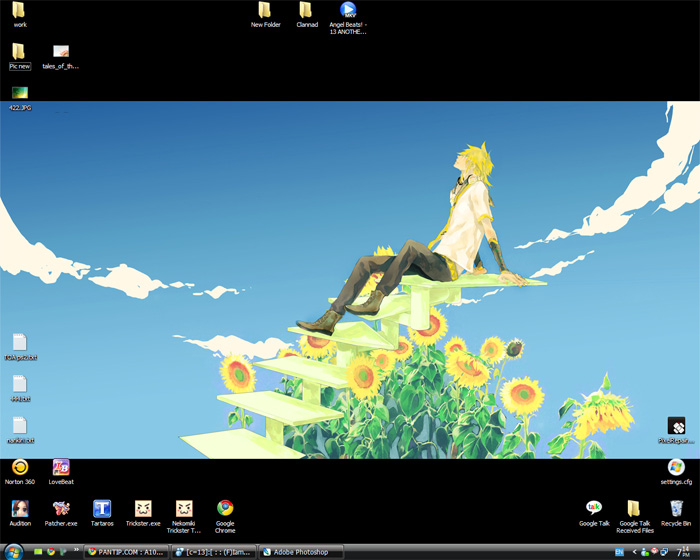
Task: Open the 444.txt text file
Action: (x=20, y=389)
